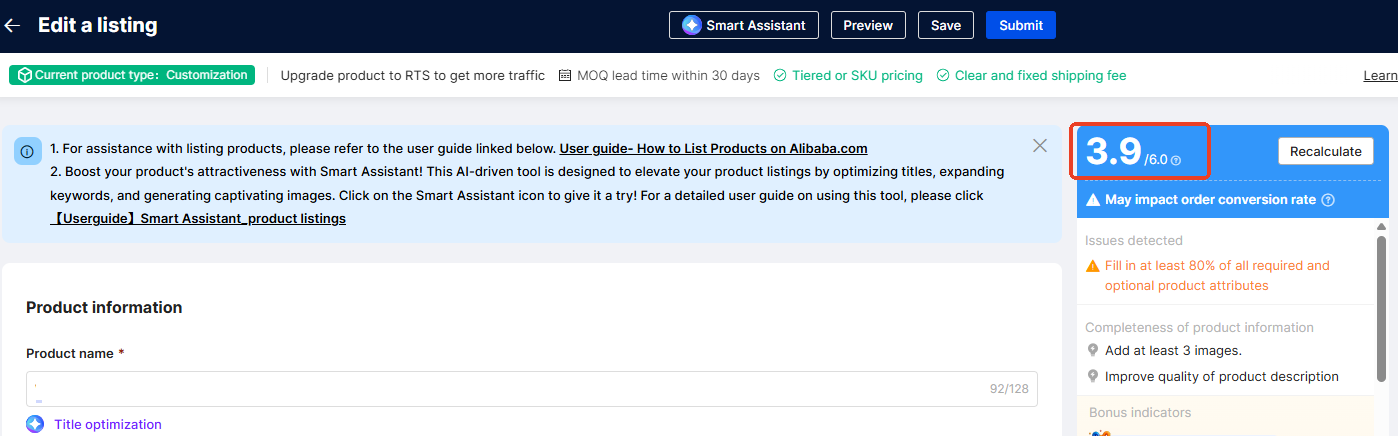The image size is (1398, 436).
Task: Open the Learn link at top right
Action: point(1380,76)
